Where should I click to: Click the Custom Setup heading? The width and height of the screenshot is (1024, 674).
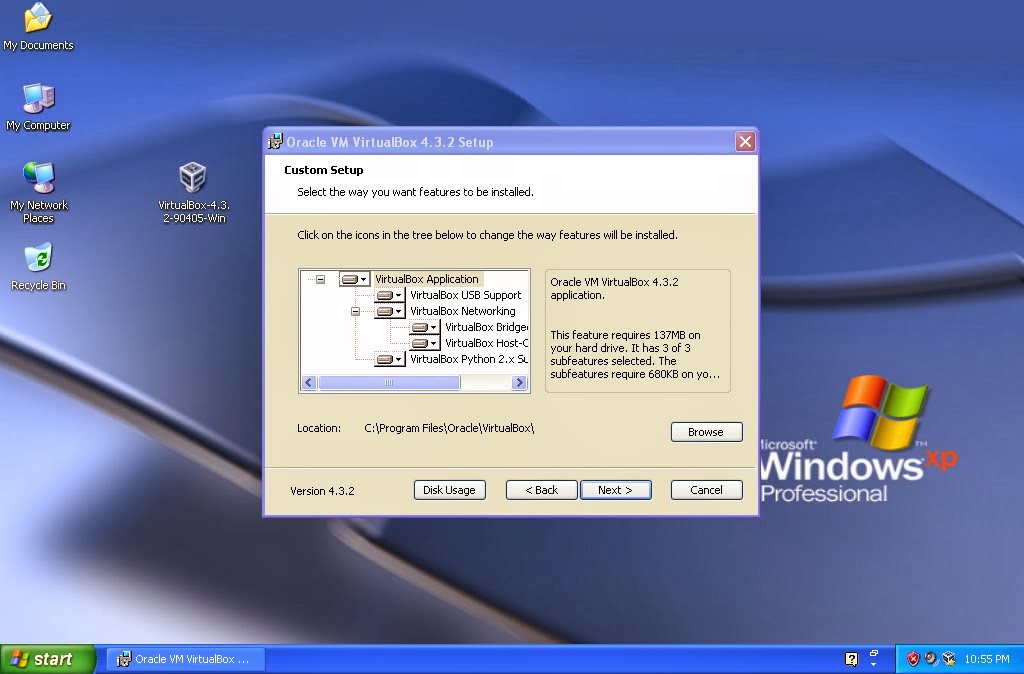click(x=323, y=170)
